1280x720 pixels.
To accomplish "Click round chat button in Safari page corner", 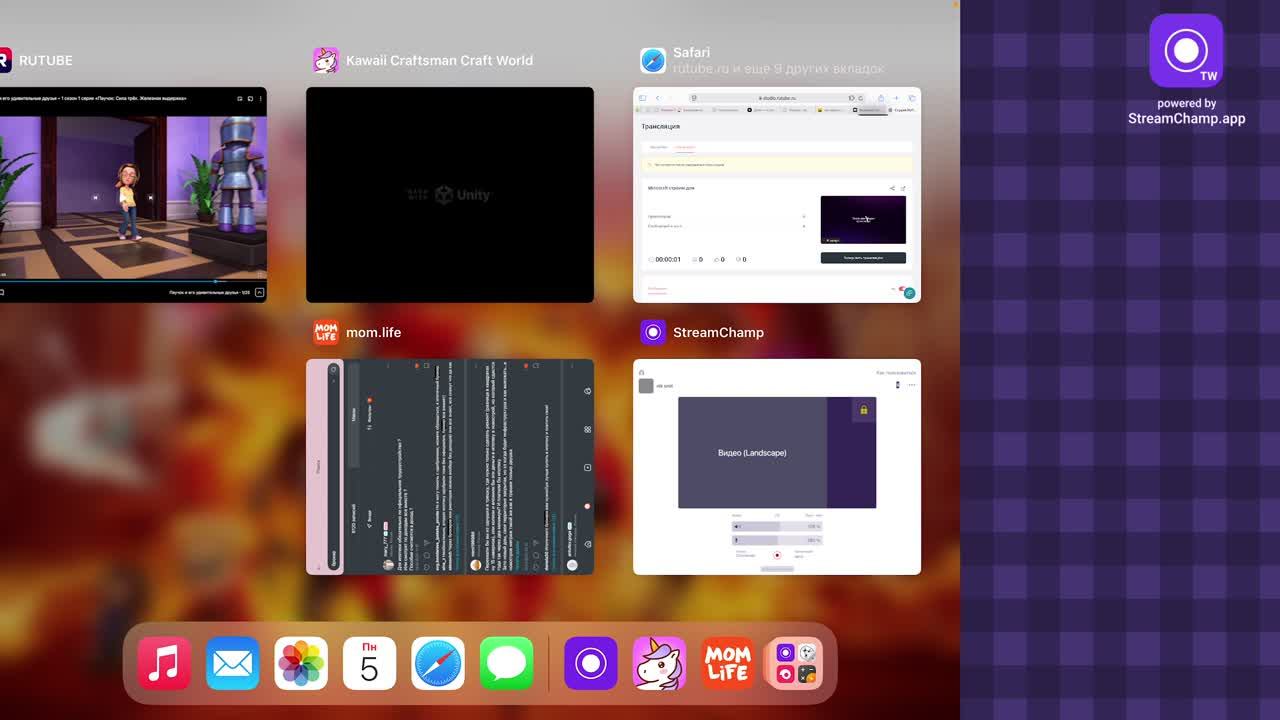I will (x=910, y=293).
